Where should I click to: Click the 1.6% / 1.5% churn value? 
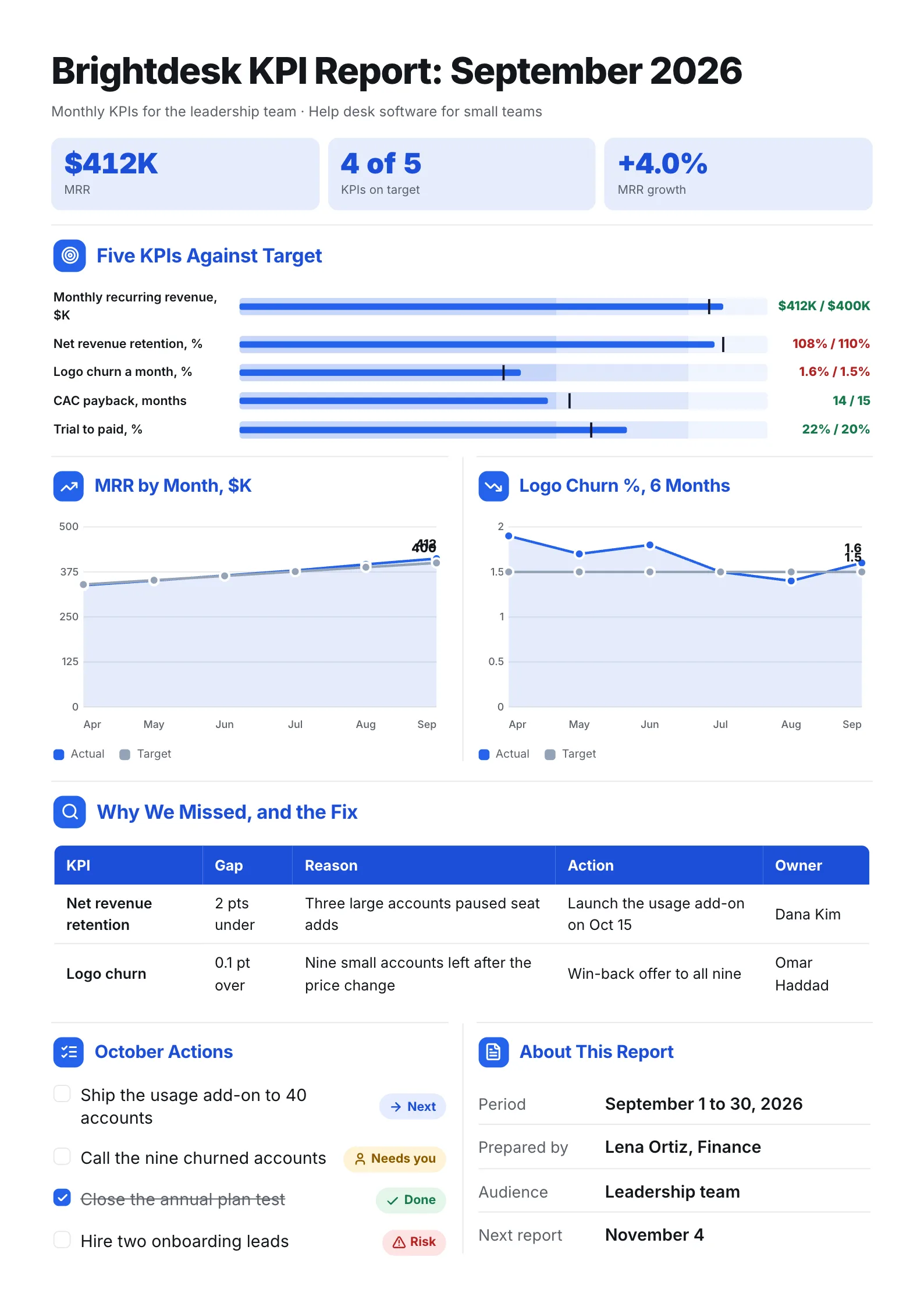click(834, 372)
